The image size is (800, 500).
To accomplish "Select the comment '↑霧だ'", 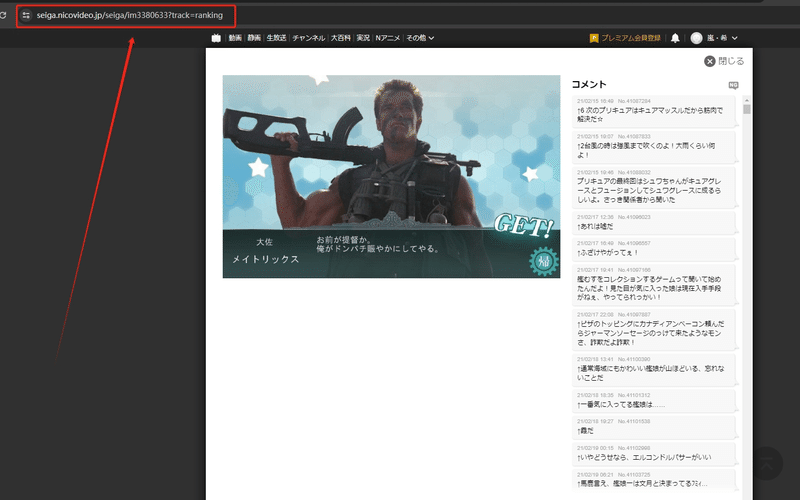I will pyautogui.click(x=654, y=427).
